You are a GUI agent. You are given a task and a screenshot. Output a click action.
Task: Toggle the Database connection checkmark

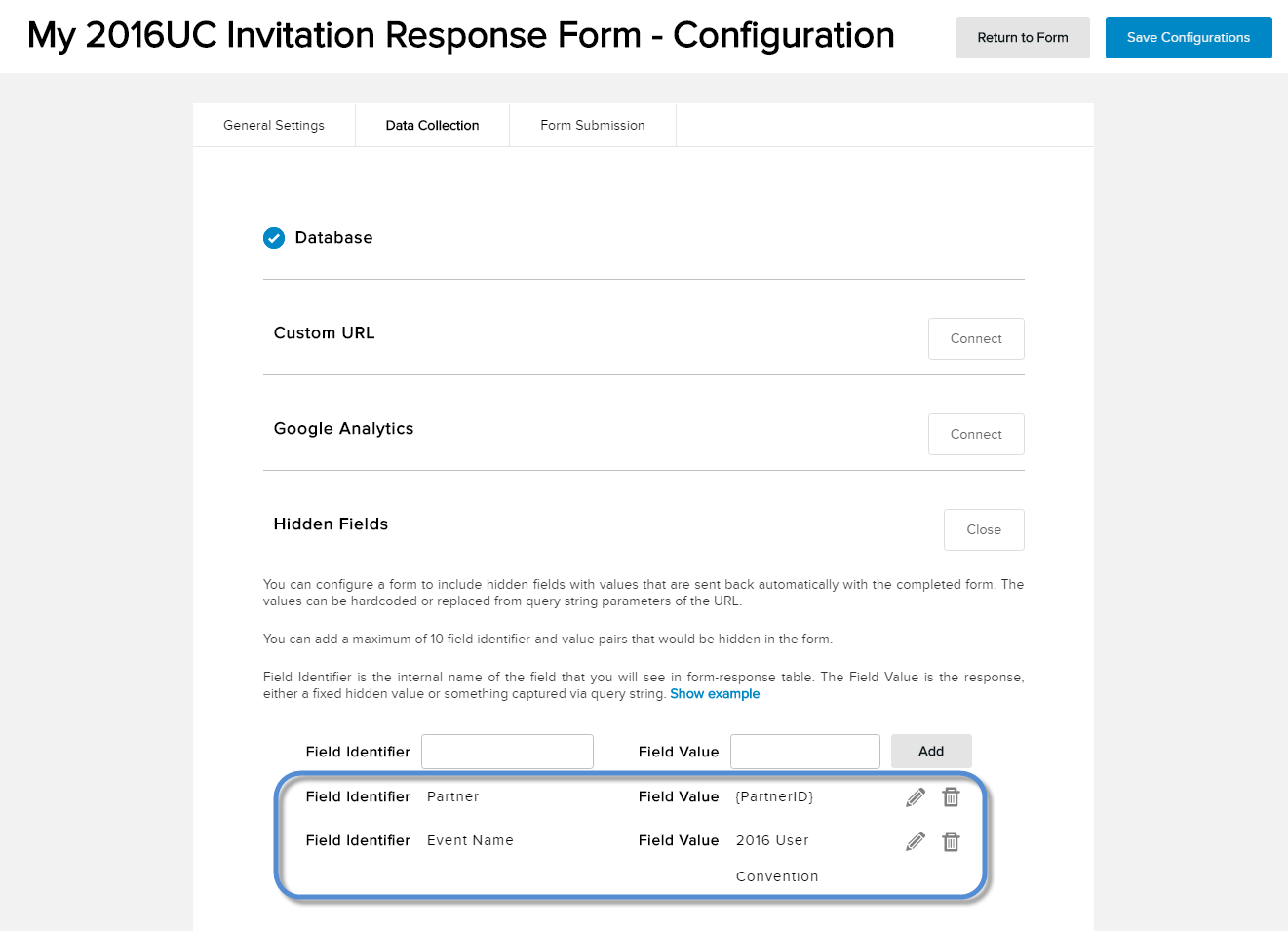(x=274, y=237)
